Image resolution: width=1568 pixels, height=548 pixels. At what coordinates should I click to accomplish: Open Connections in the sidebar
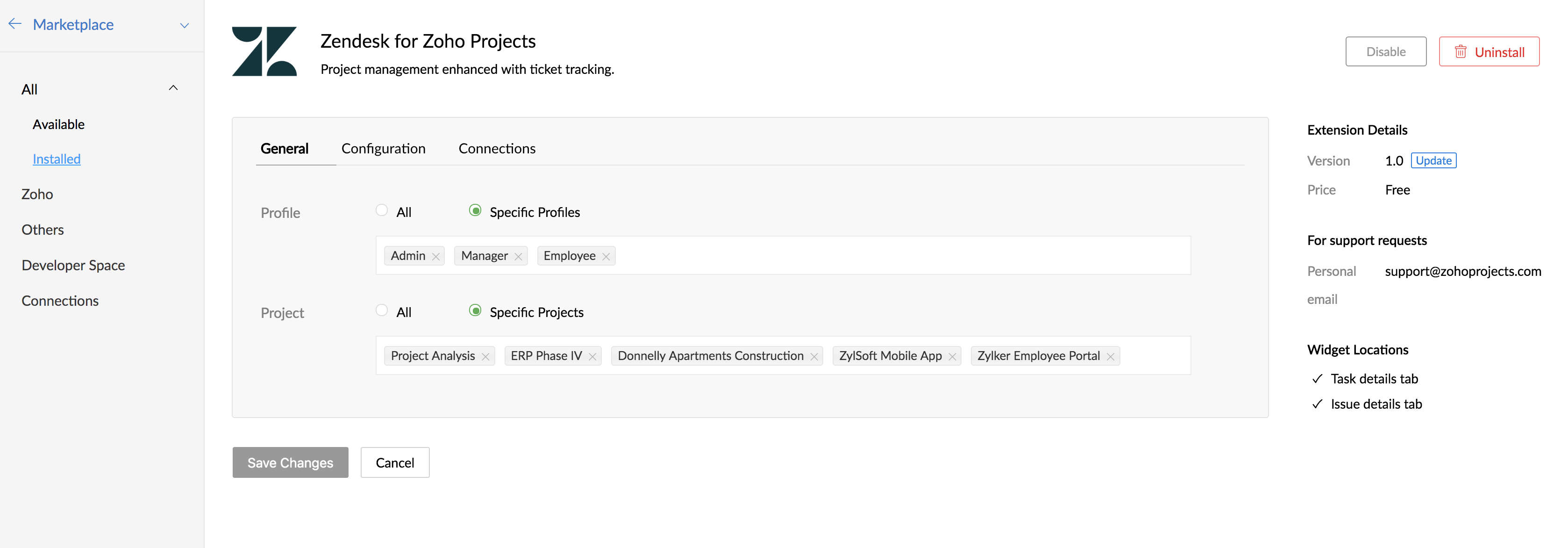pos(60,301)
